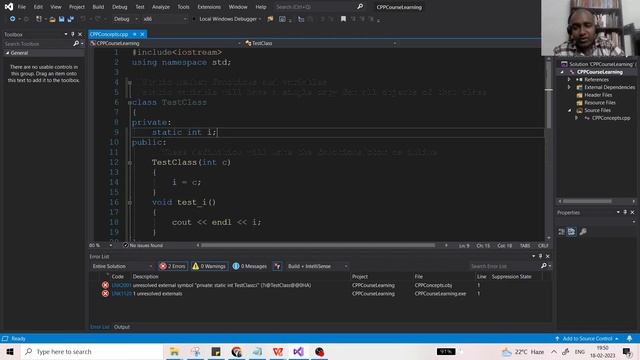Open Visual Studio from Windows taskbar
The width and height of the screenshot is (640, 360).
298,351
